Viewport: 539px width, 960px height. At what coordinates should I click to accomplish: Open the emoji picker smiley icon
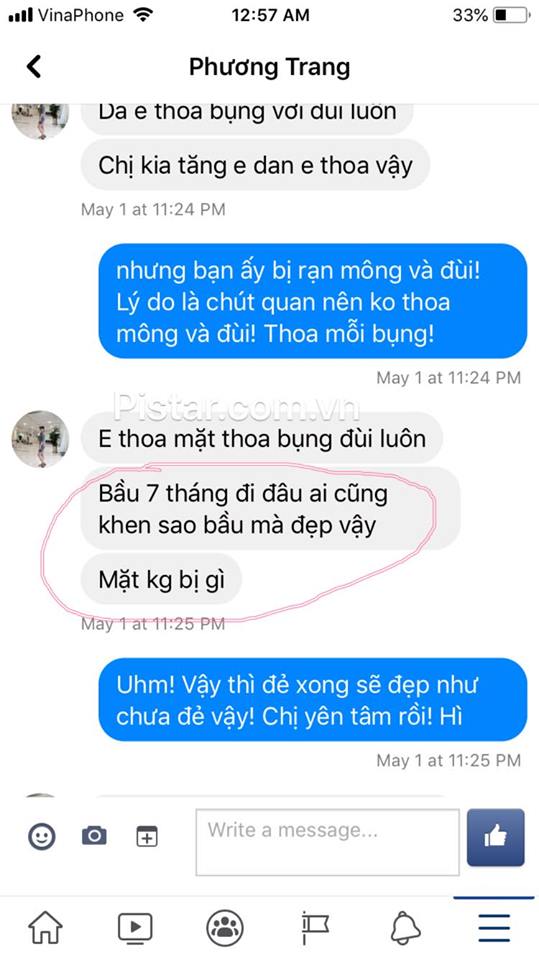coord(42,836)
